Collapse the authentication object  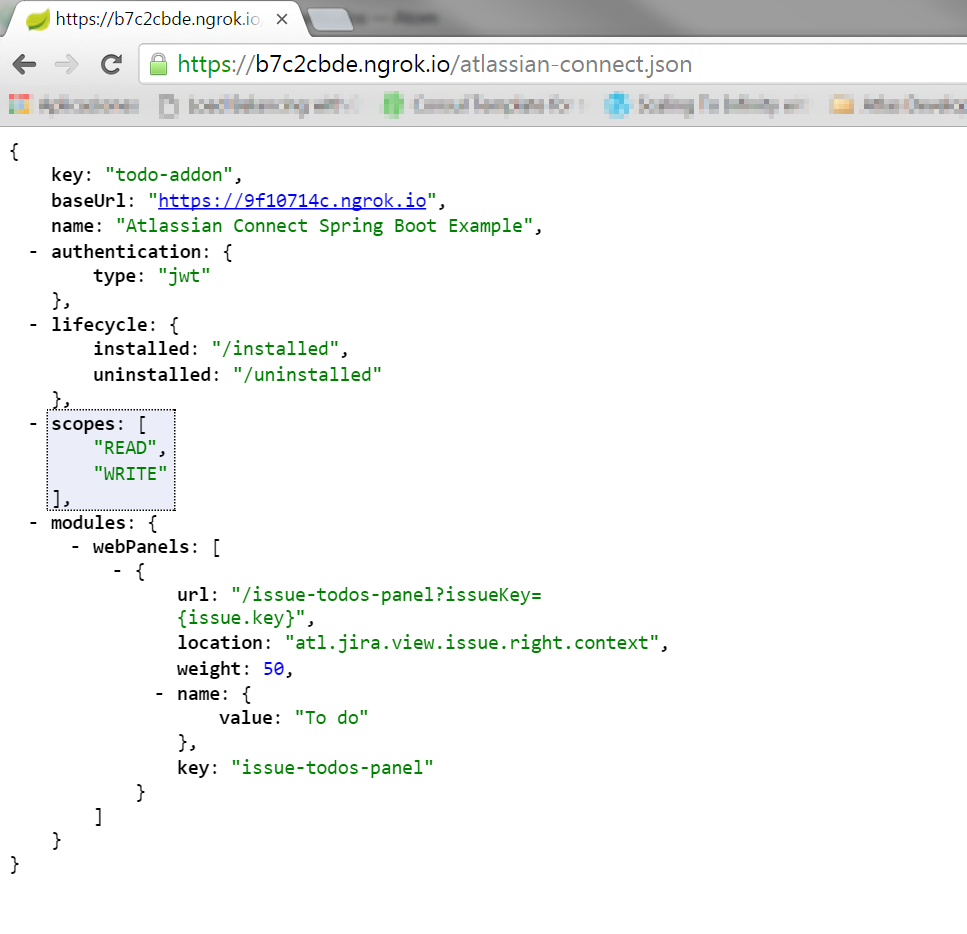33,251
